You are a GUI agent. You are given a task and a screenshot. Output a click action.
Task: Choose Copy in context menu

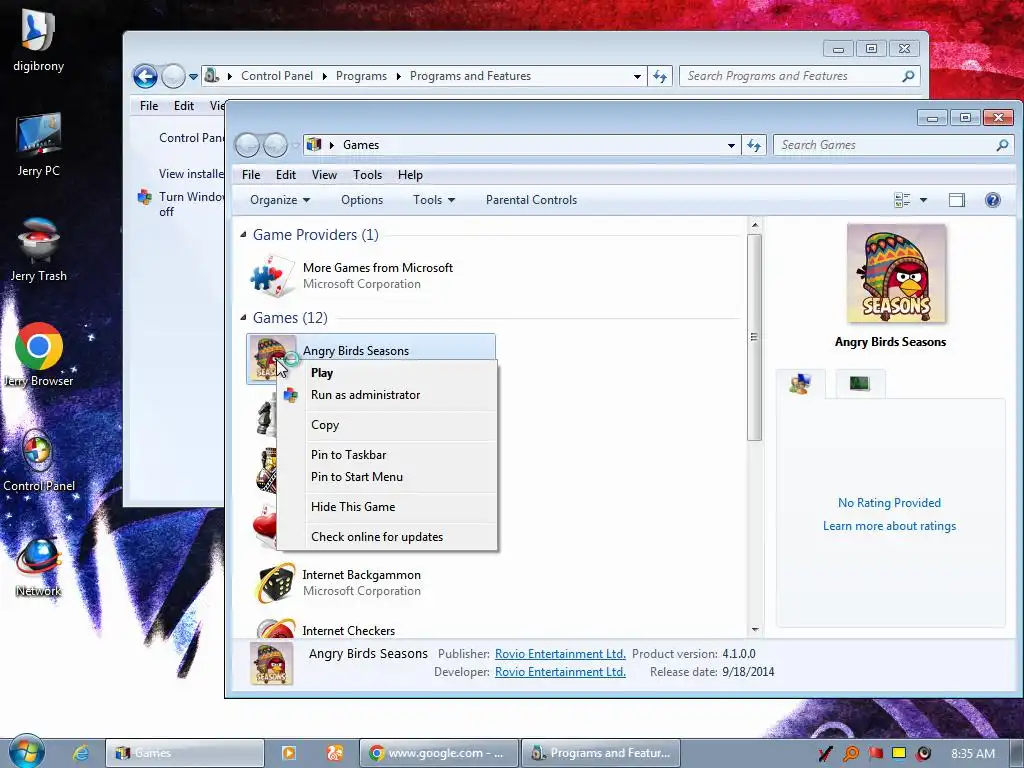point(325,424)
